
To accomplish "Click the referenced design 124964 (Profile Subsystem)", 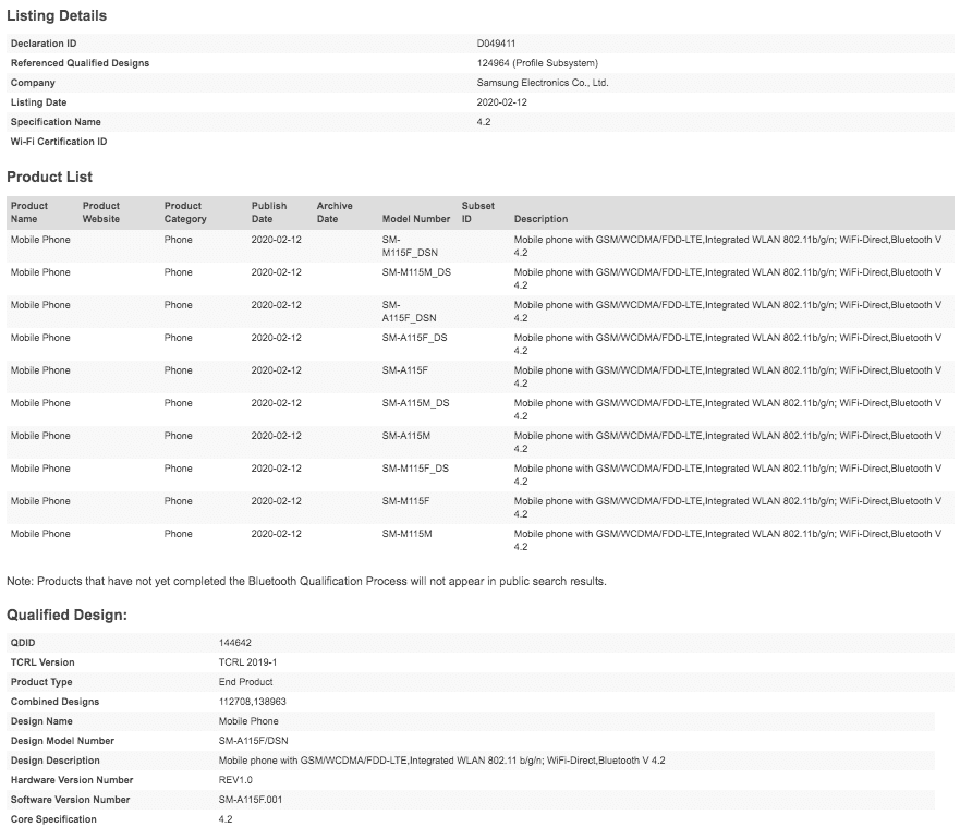I will pos(537,63).
